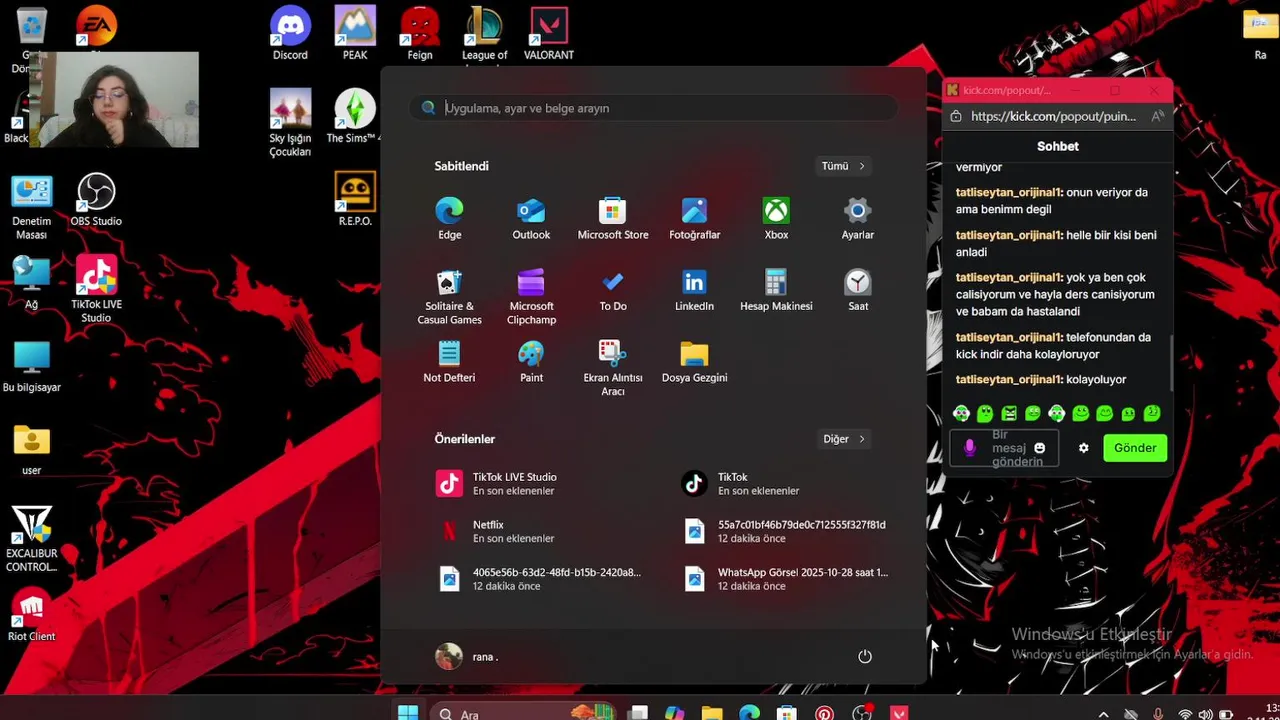Show hidden tray icons chevron

(x=1104, y=714)
